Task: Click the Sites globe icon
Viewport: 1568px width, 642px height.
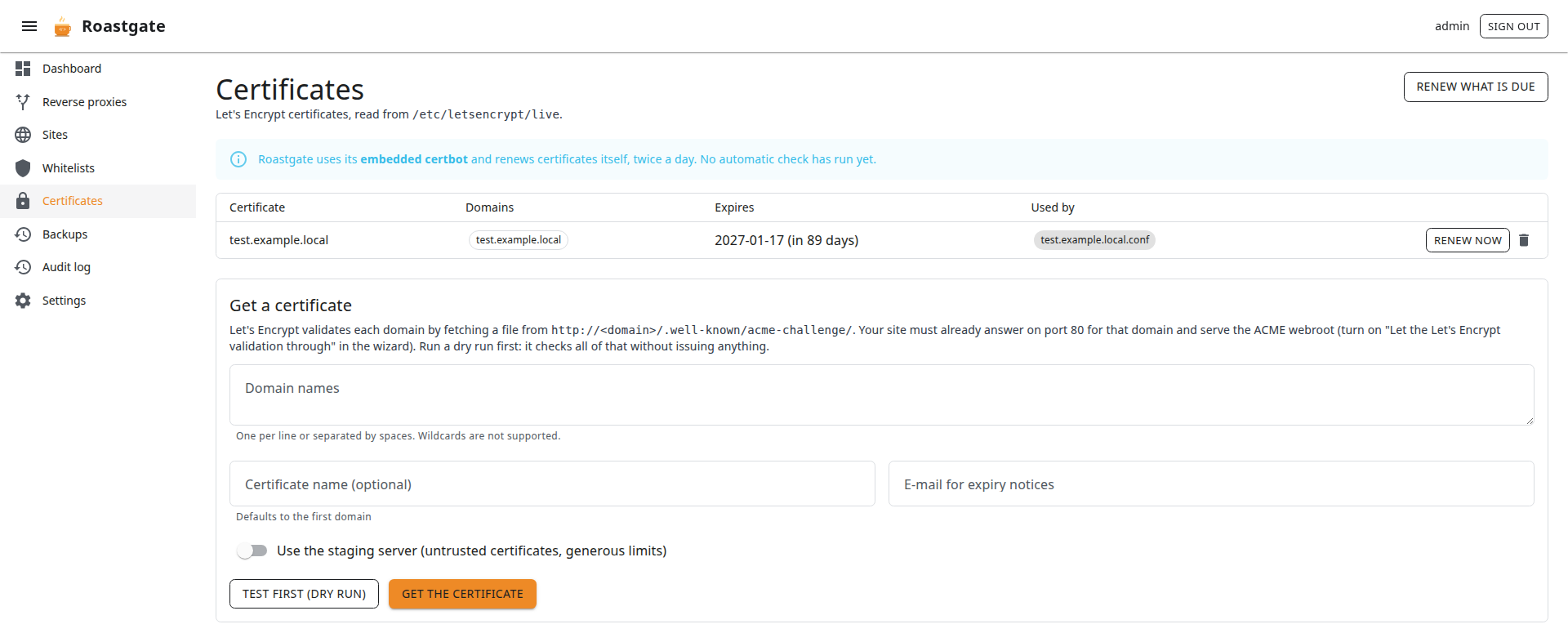Action: tap(23, 135)
